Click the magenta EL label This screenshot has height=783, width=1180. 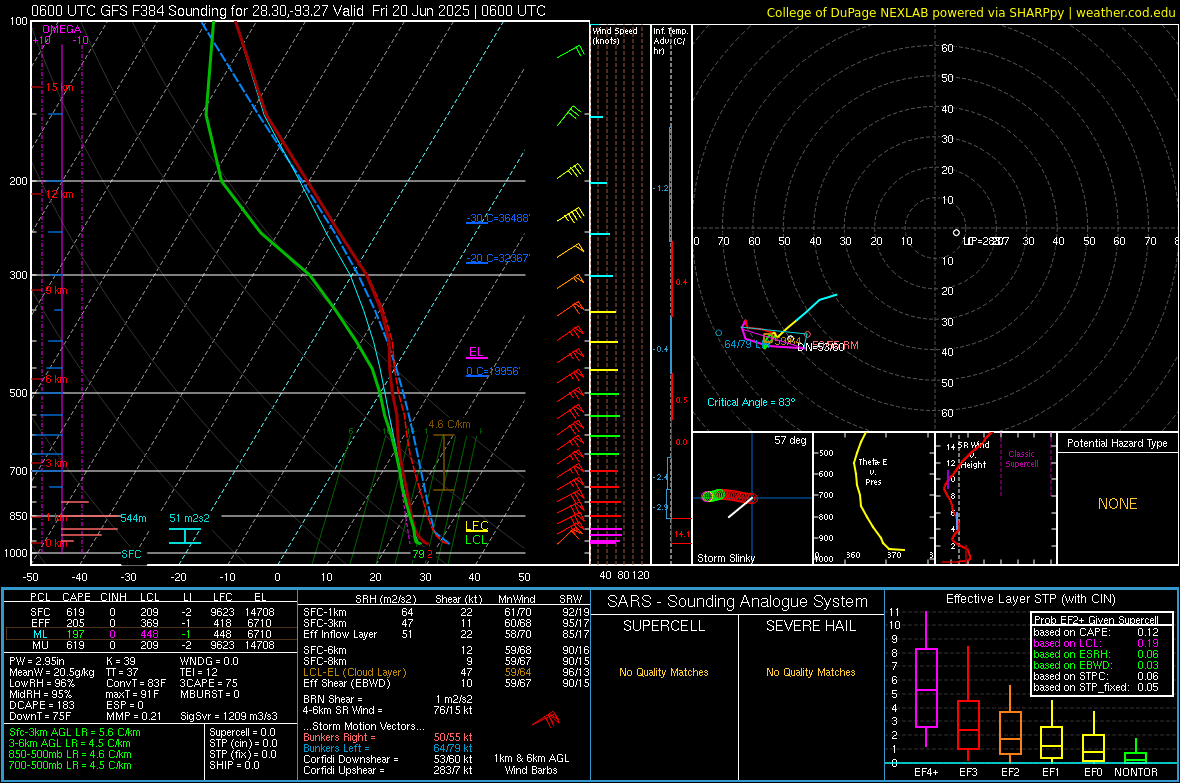point(476,352)
